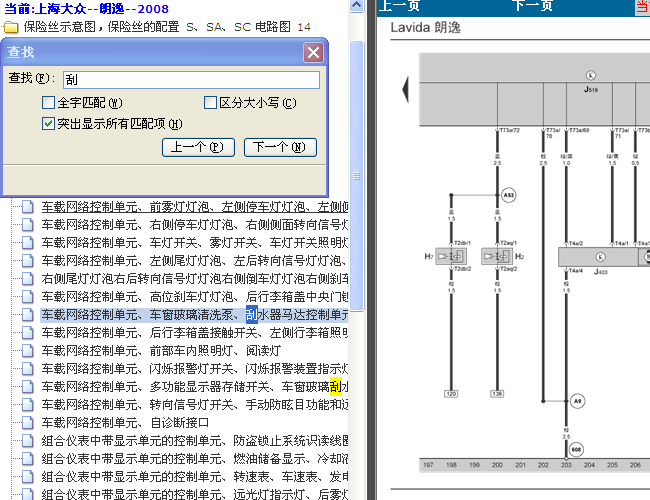This screenshot has height=500, width=650.
Task: Open document icon for 高位刹车灯灯泡 entry
Action: click(28, 296)
